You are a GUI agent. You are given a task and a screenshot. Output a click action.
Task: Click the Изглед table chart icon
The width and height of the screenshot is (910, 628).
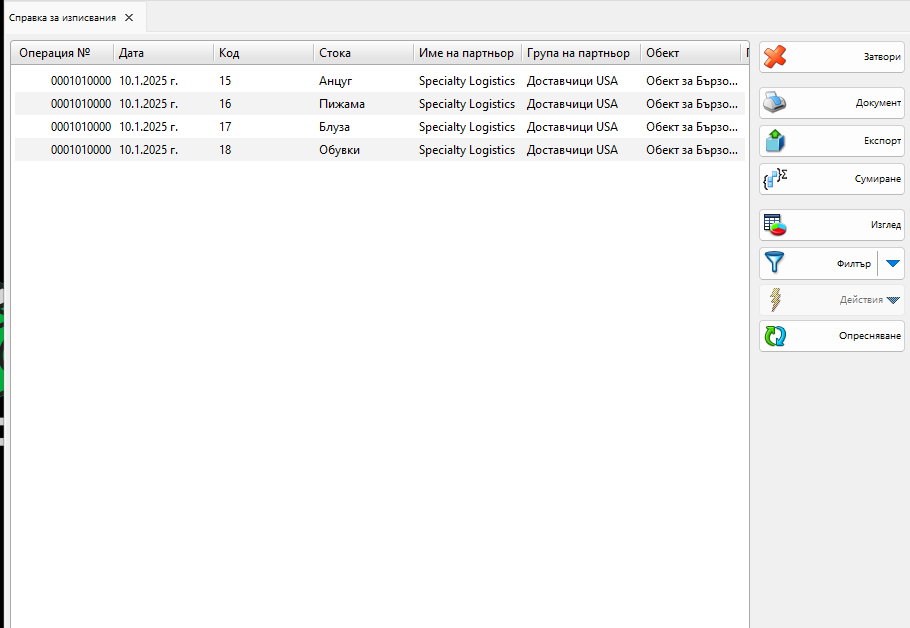pyautogui.click(x=775, y=225)
